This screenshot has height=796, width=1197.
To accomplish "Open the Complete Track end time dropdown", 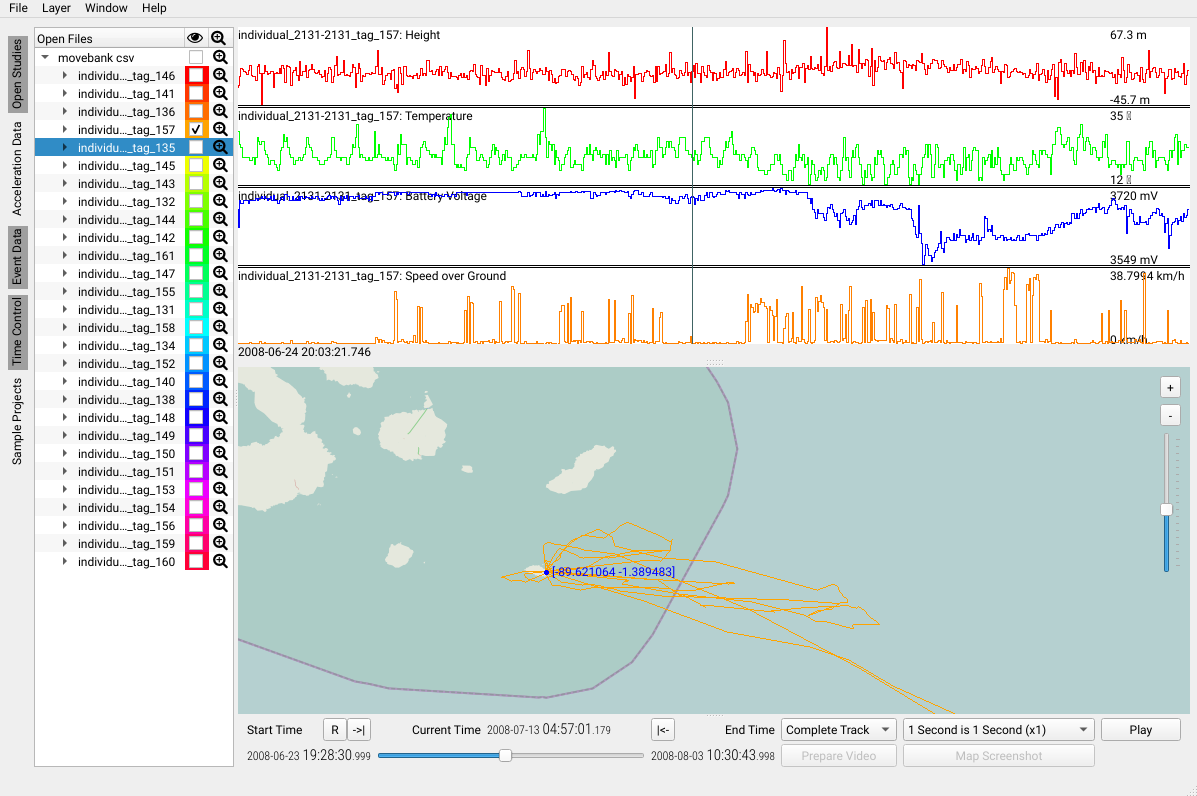I will coord(838,730).
